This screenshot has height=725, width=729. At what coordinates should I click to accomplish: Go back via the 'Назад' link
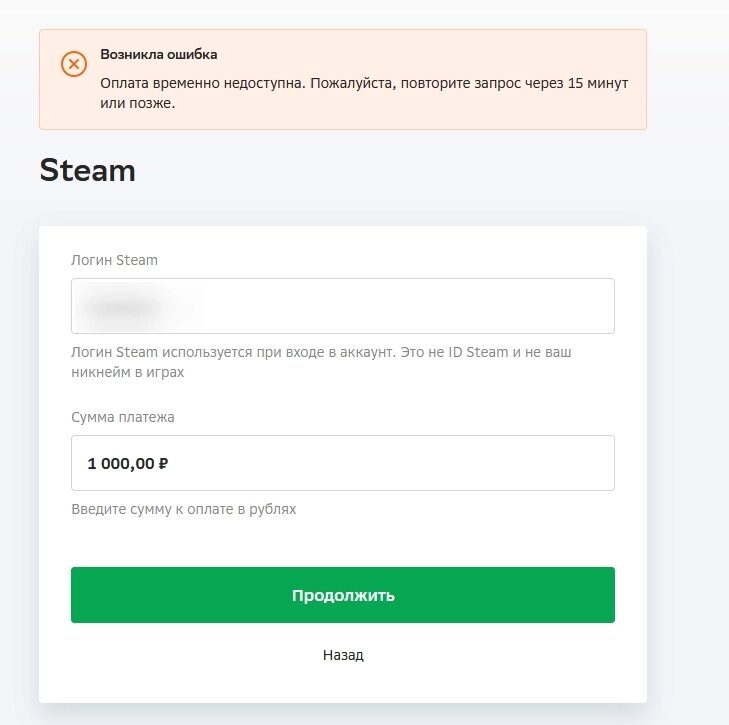343,655
